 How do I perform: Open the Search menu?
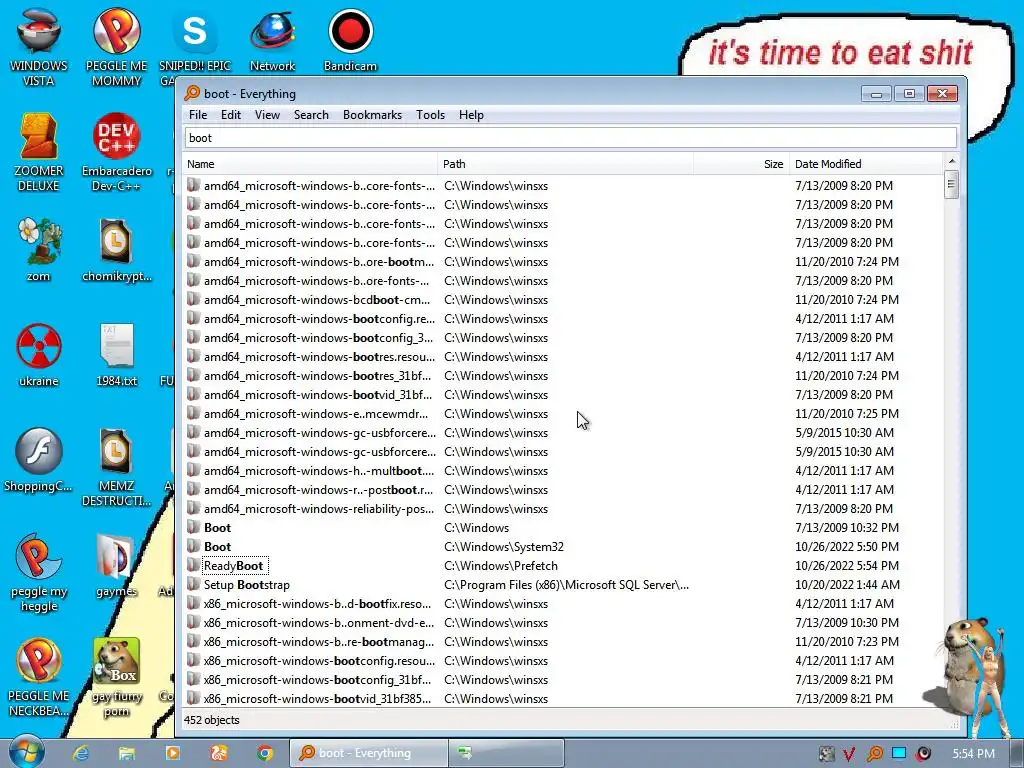pos(311,115)
